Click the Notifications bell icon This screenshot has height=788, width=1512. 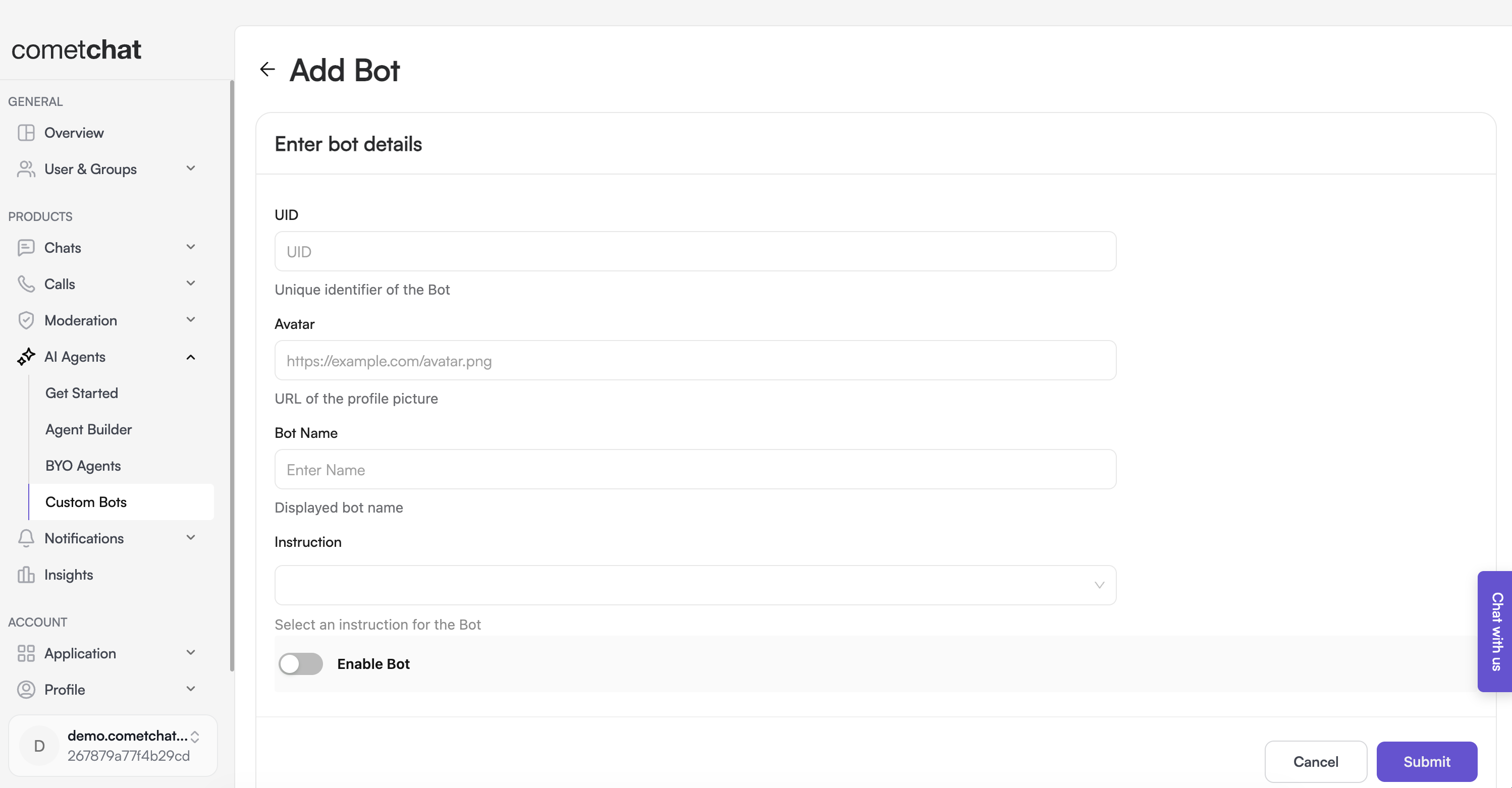pyautogui.click(x=26, y=538)
